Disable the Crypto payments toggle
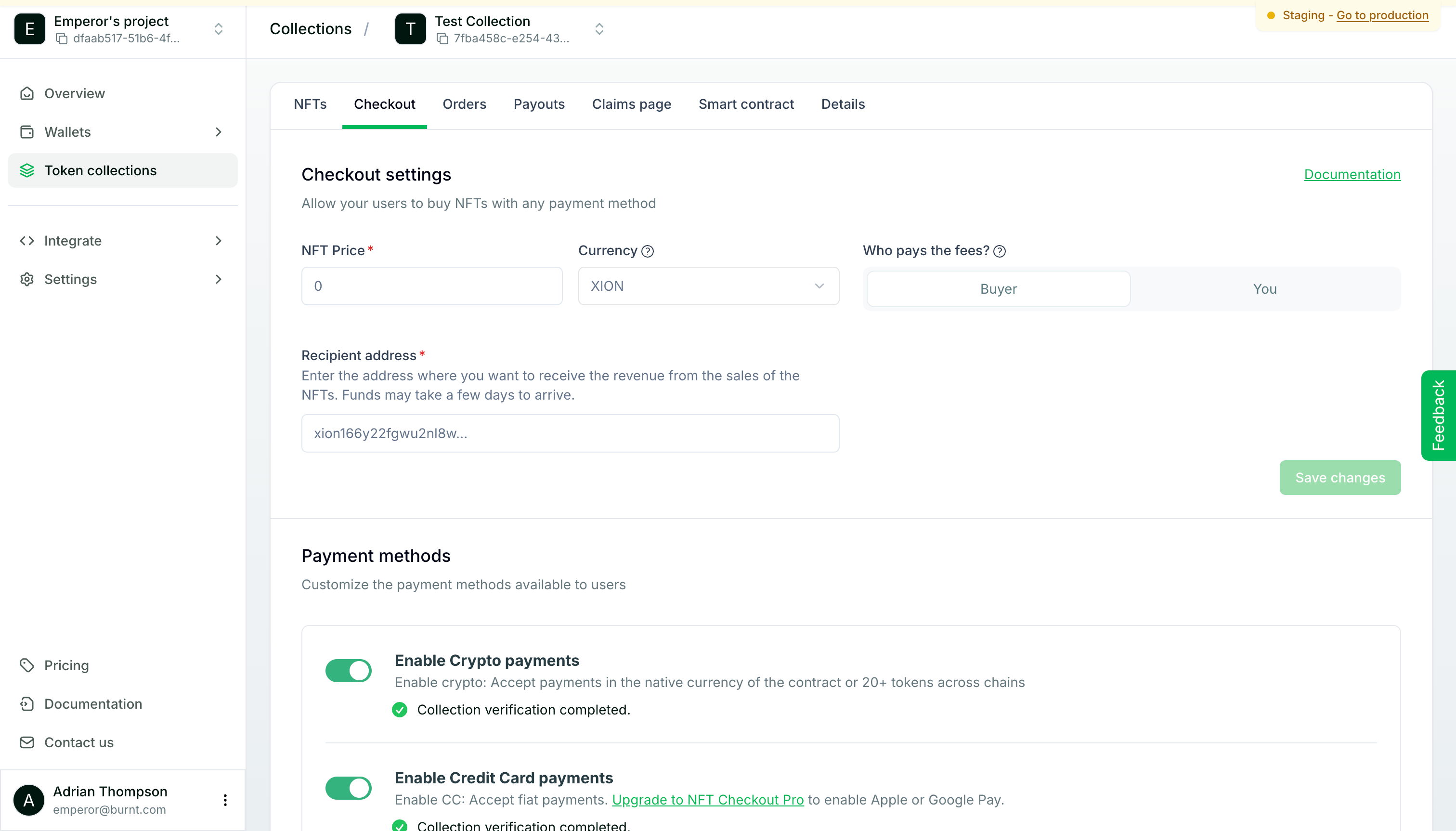 coord(348,671)
